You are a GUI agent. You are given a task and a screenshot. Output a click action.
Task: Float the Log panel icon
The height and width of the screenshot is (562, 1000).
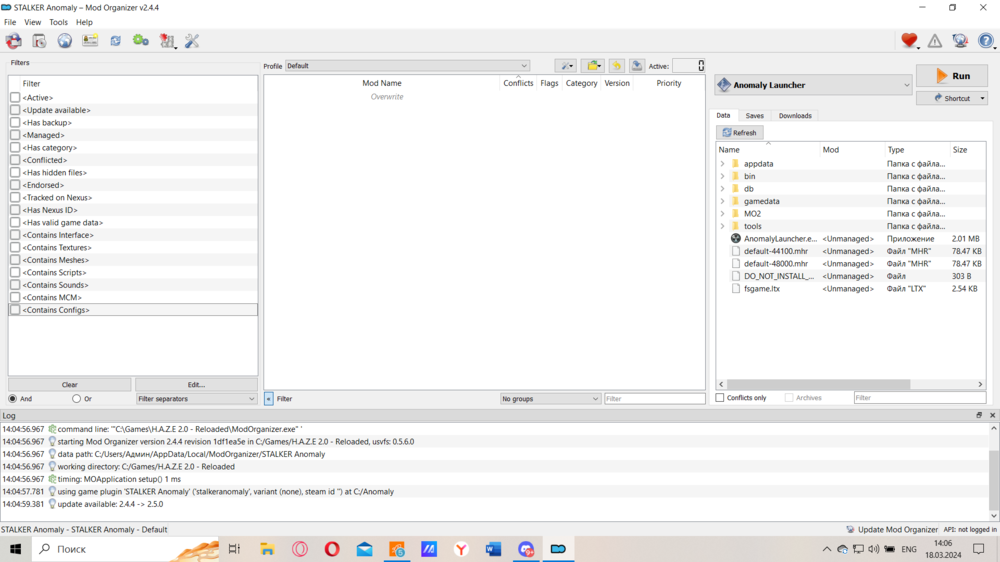979,415
